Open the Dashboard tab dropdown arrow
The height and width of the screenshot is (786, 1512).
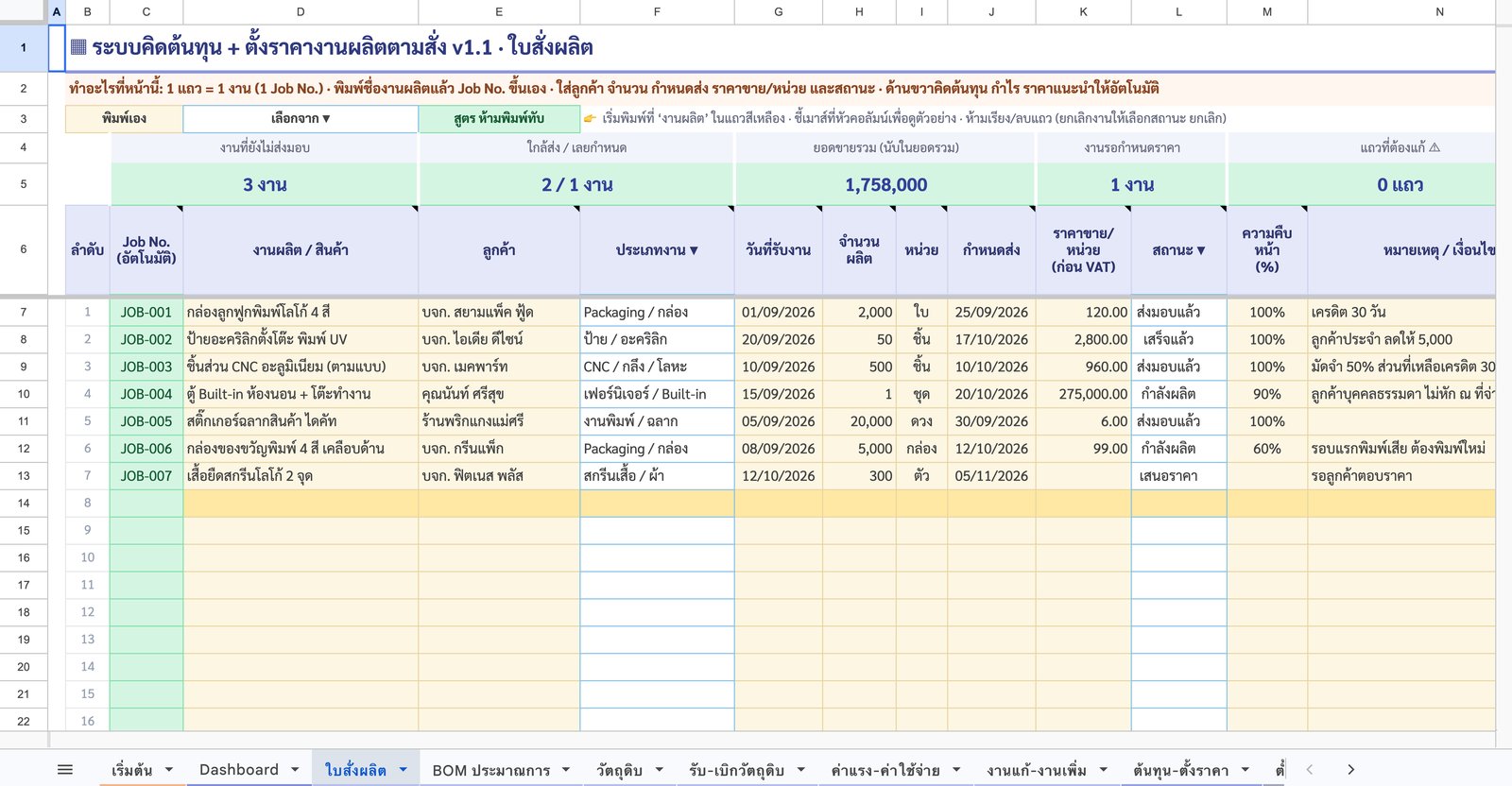coord(295,770)
